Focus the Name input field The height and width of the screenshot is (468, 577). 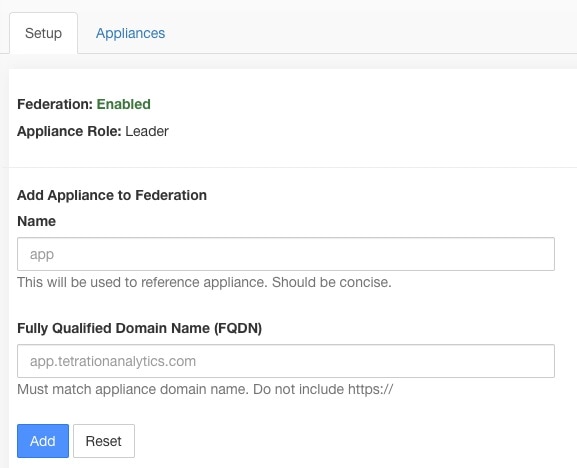coord(286,254)
